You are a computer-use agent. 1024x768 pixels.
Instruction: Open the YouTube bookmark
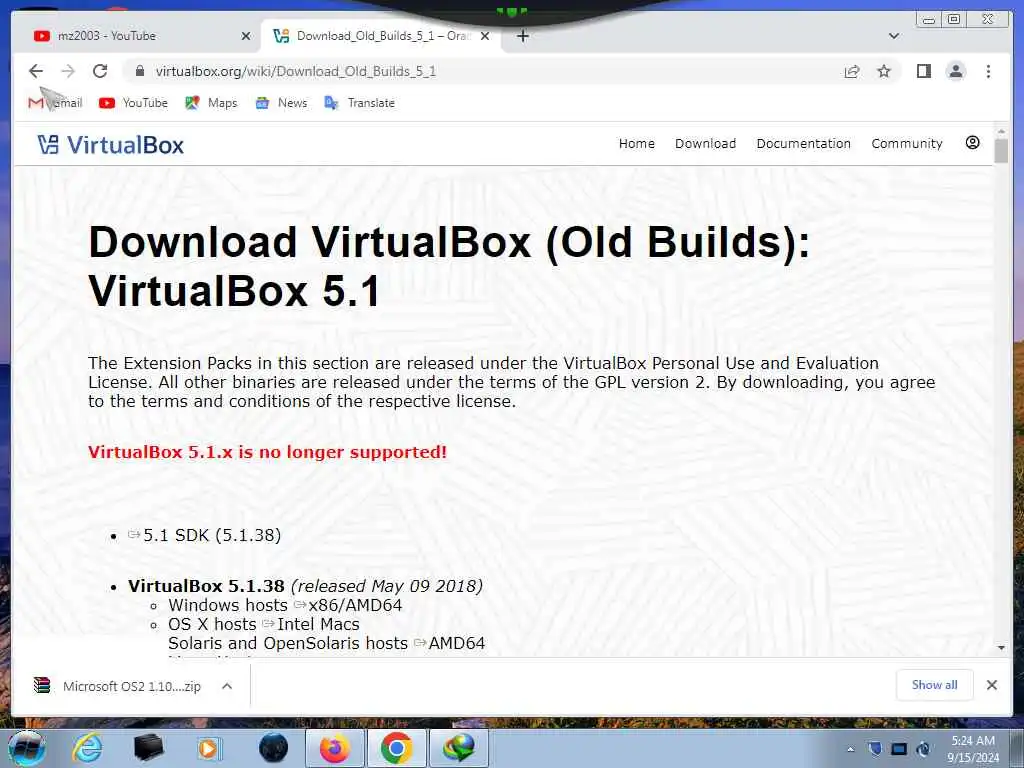tap(133, 103)
